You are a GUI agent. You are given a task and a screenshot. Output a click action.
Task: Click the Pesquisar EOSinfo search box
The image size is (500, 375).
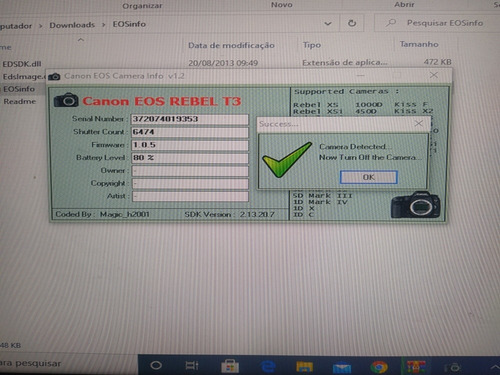433,23
